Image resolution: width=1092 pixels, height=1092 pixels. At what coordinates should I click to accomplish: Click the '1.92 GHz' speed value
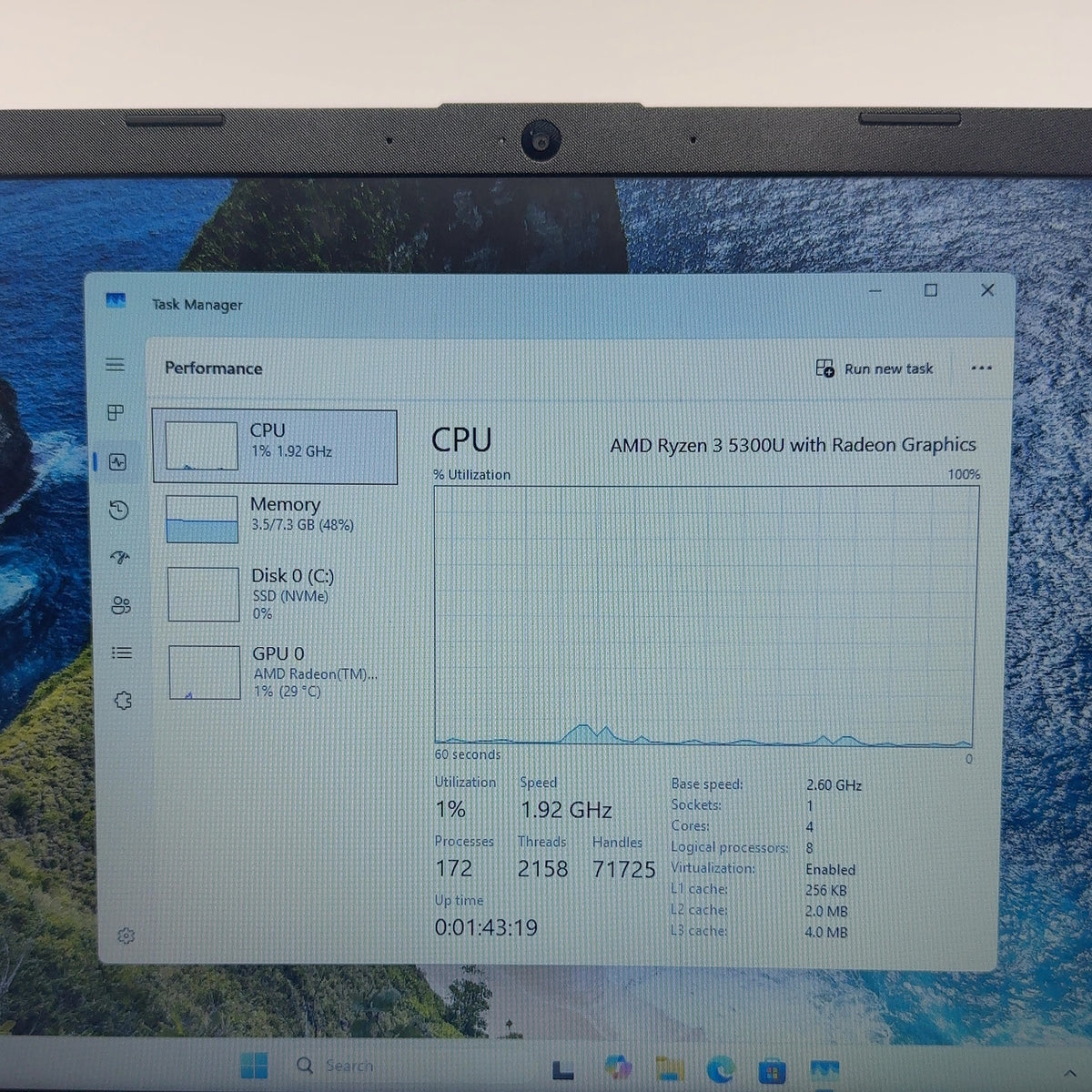pyautogui.click(x=566, y=810)
